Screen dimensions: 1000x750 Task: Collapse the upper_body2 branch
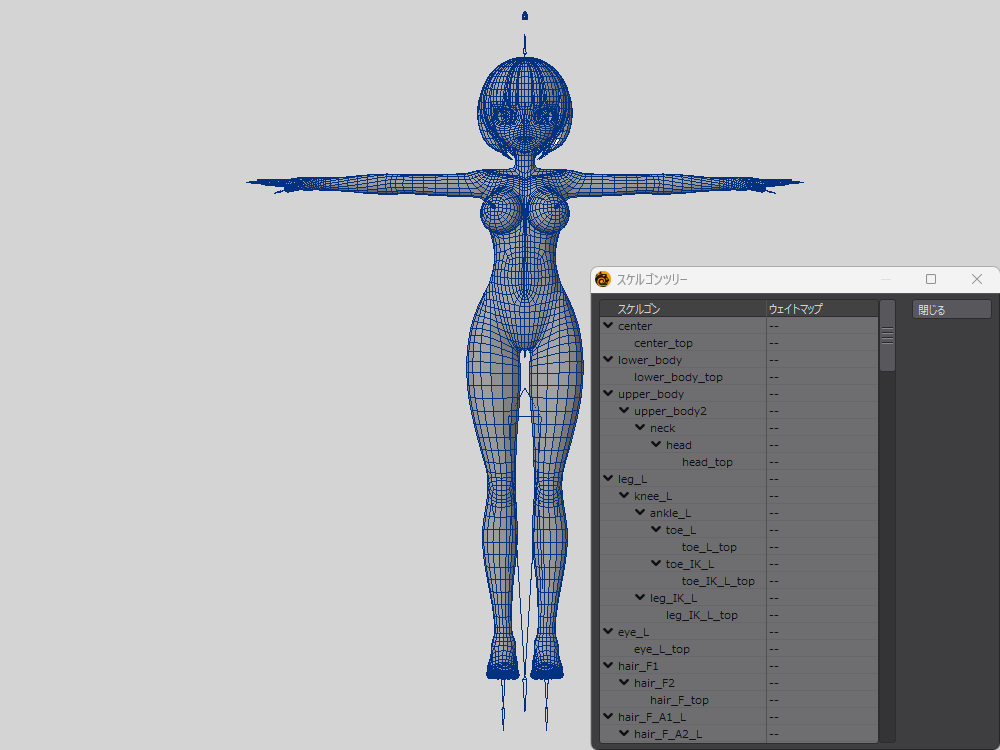click(624, 411)
